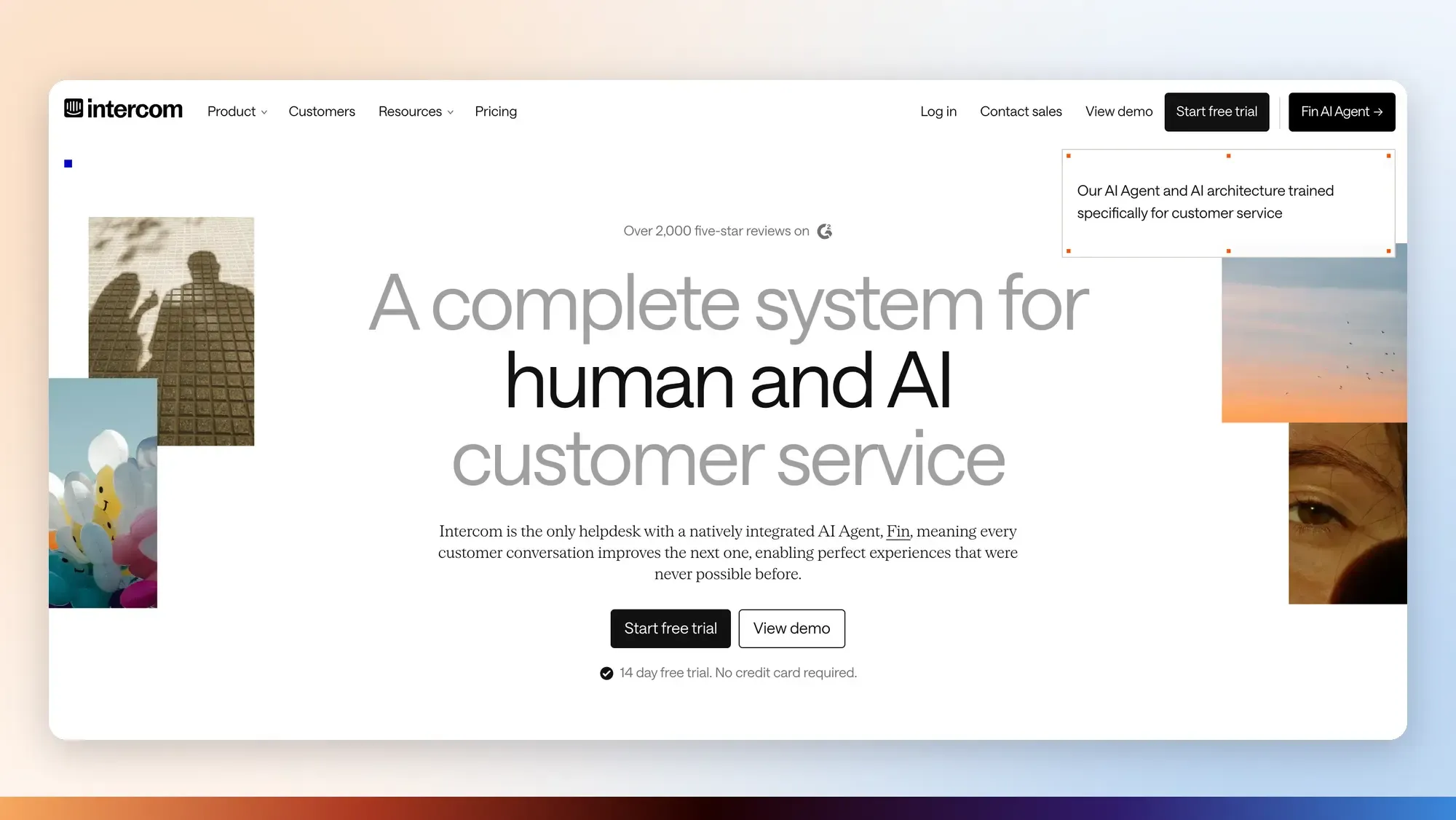Open the shadow silhouettes photo thumbnail
Image resolution: width=1456 pixels, height=820 pixels.
tap(172, 331)
